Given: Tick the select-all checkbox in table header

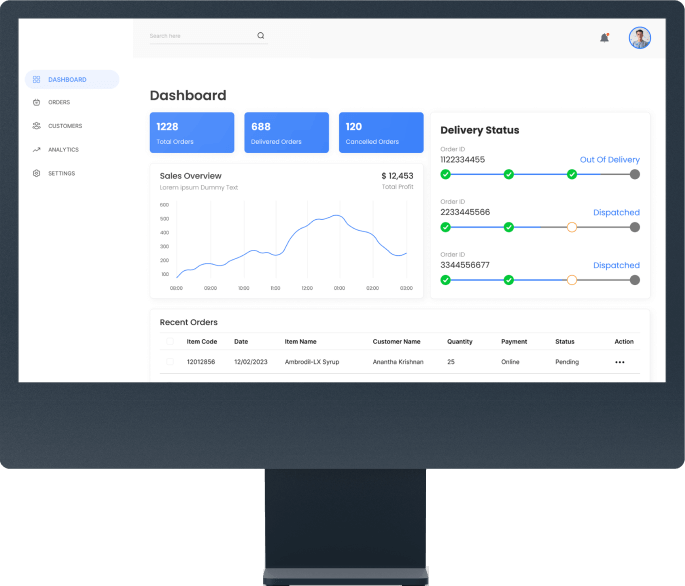Looking at the screenshot, I should tap(170, 341).
